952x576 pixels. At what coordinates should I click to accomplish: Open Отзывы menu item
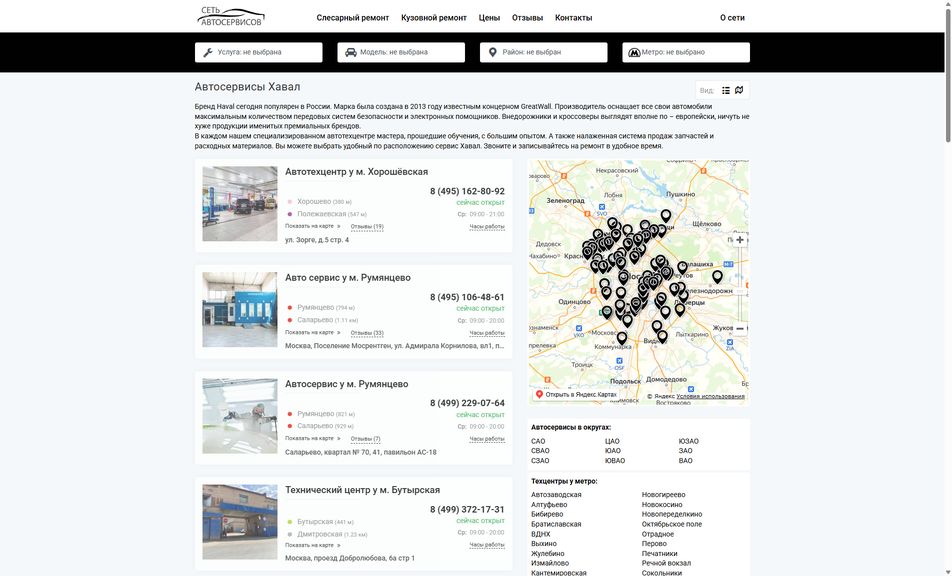(527, 18)
